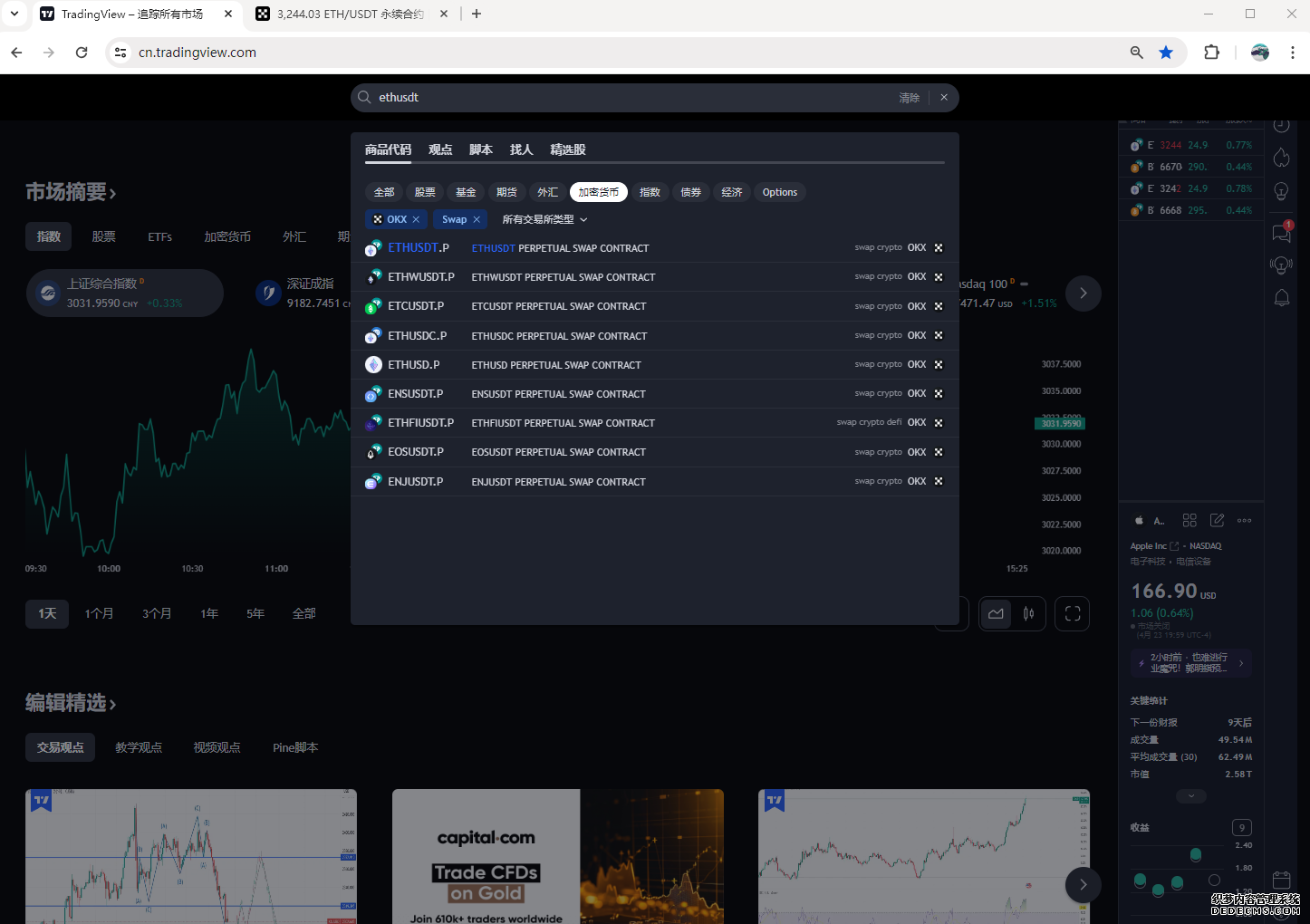Set chart range to 3个月
The width and height of the screenshot is (1310, 924).
(157, 613)
